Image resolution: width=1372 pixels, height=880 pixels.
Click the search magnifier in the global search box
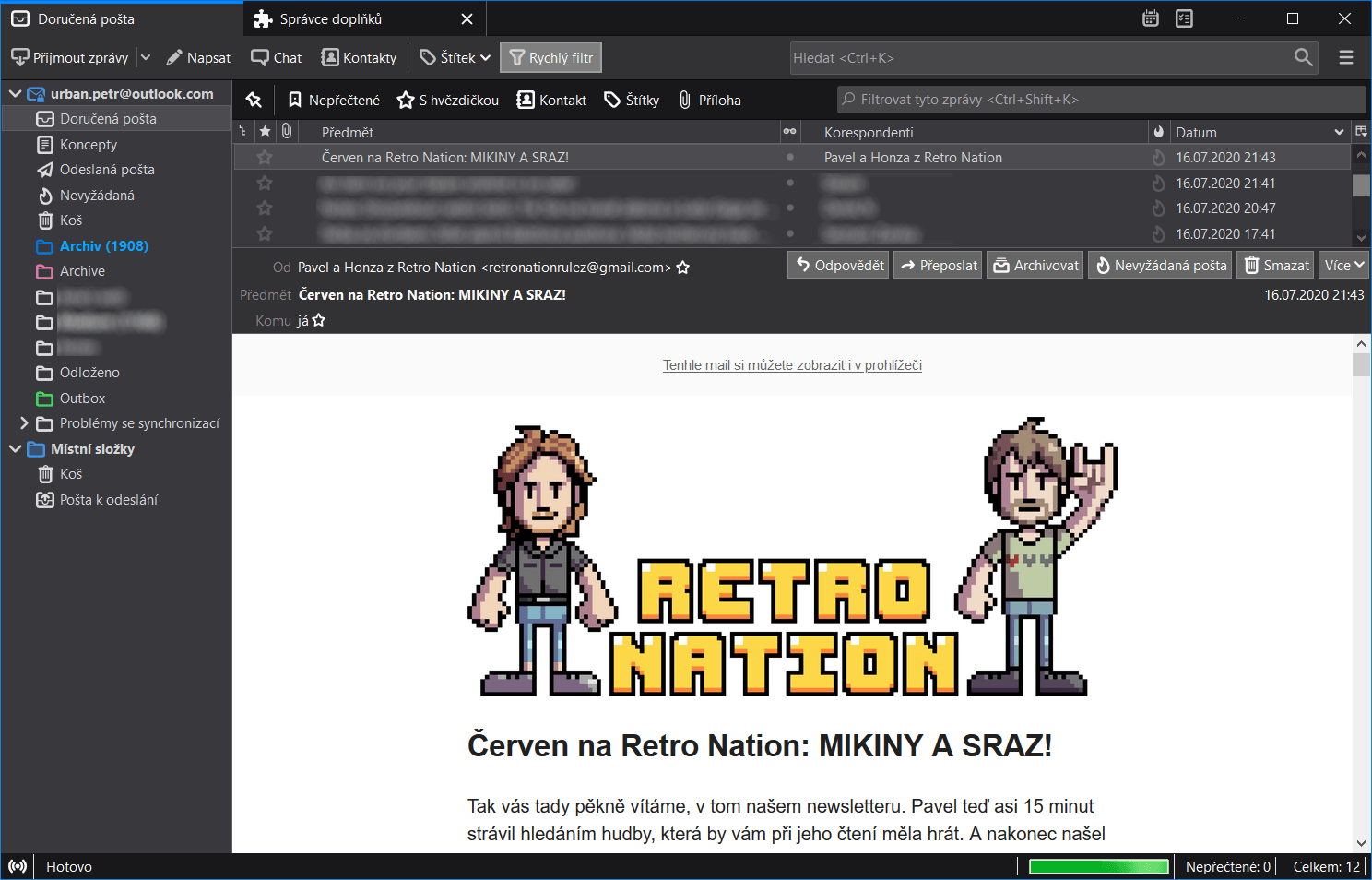point(1303,57)
